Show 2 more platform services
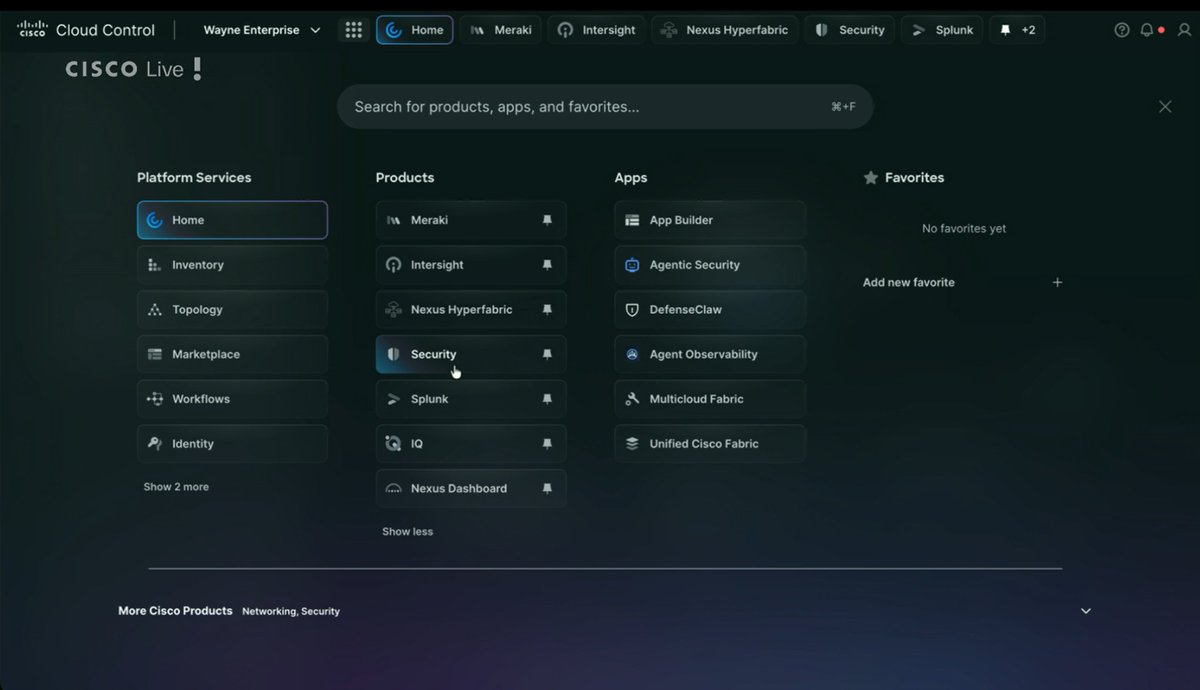This screenshot has height=690, width=1200. coord(176,487)
